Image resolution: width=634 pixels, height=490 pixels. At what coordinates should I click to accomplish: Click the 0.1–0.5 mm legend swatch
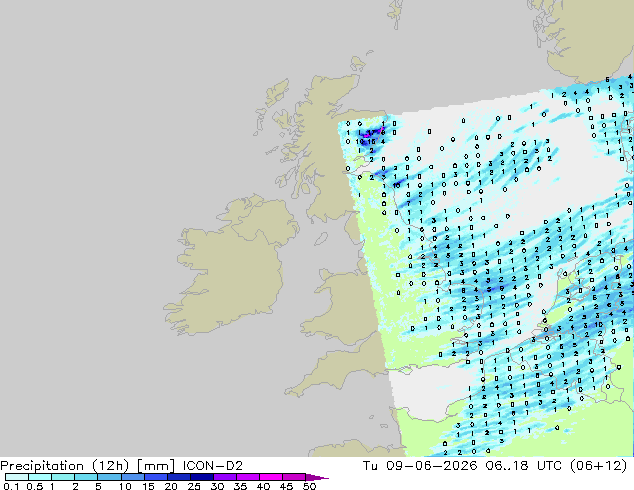click(17, 477)
